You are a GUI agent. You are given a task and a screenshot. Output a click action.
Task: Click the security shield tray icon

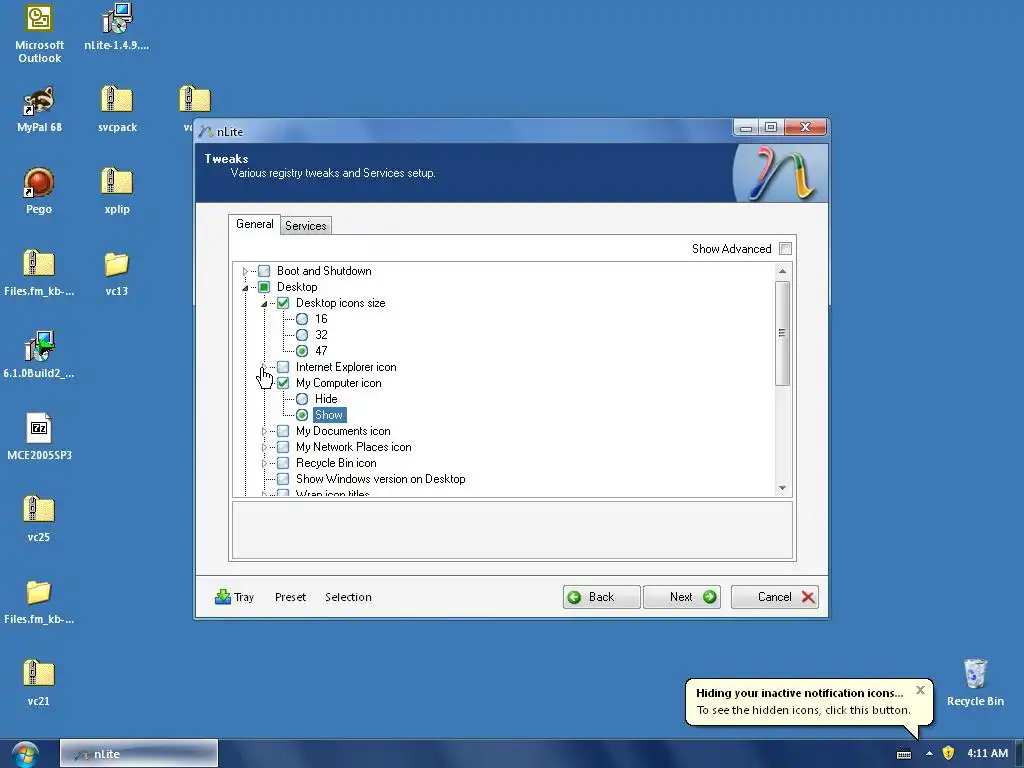point(948,753)
